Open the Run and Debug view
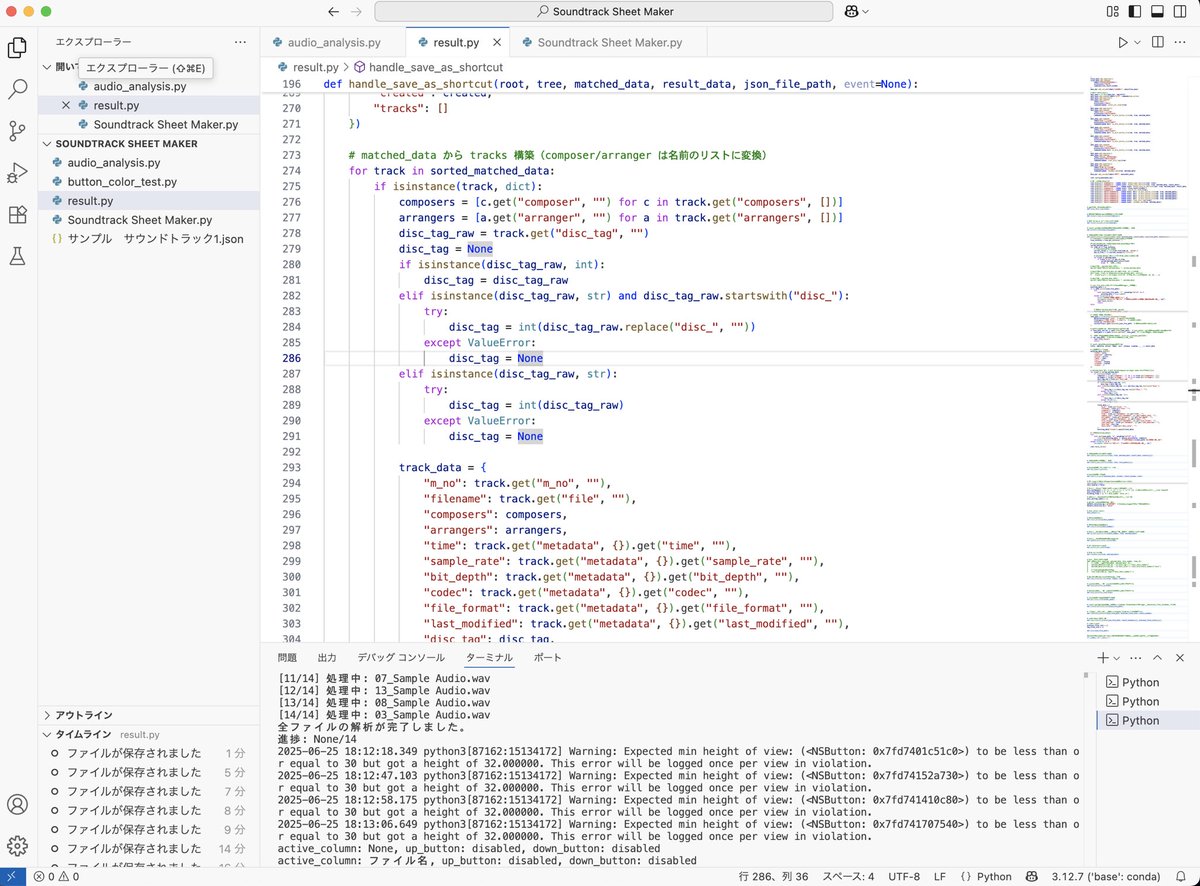The width and height of the screenshot is (1200, 886). click(x=17, y=173)
